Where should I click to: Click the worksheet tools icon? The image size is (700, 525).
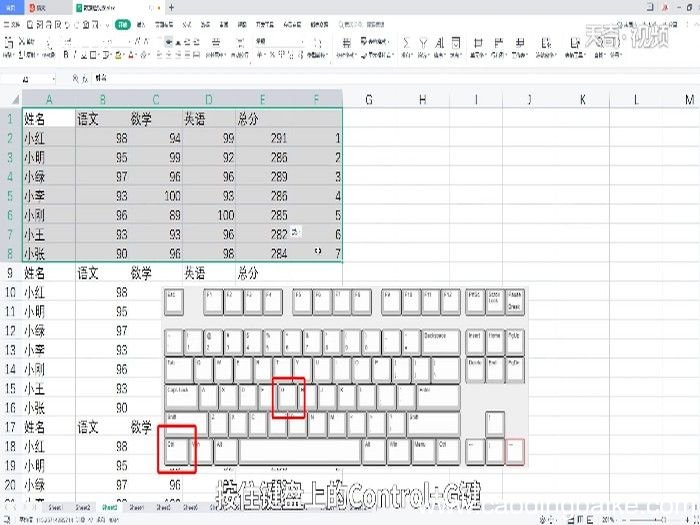[519, 43]
